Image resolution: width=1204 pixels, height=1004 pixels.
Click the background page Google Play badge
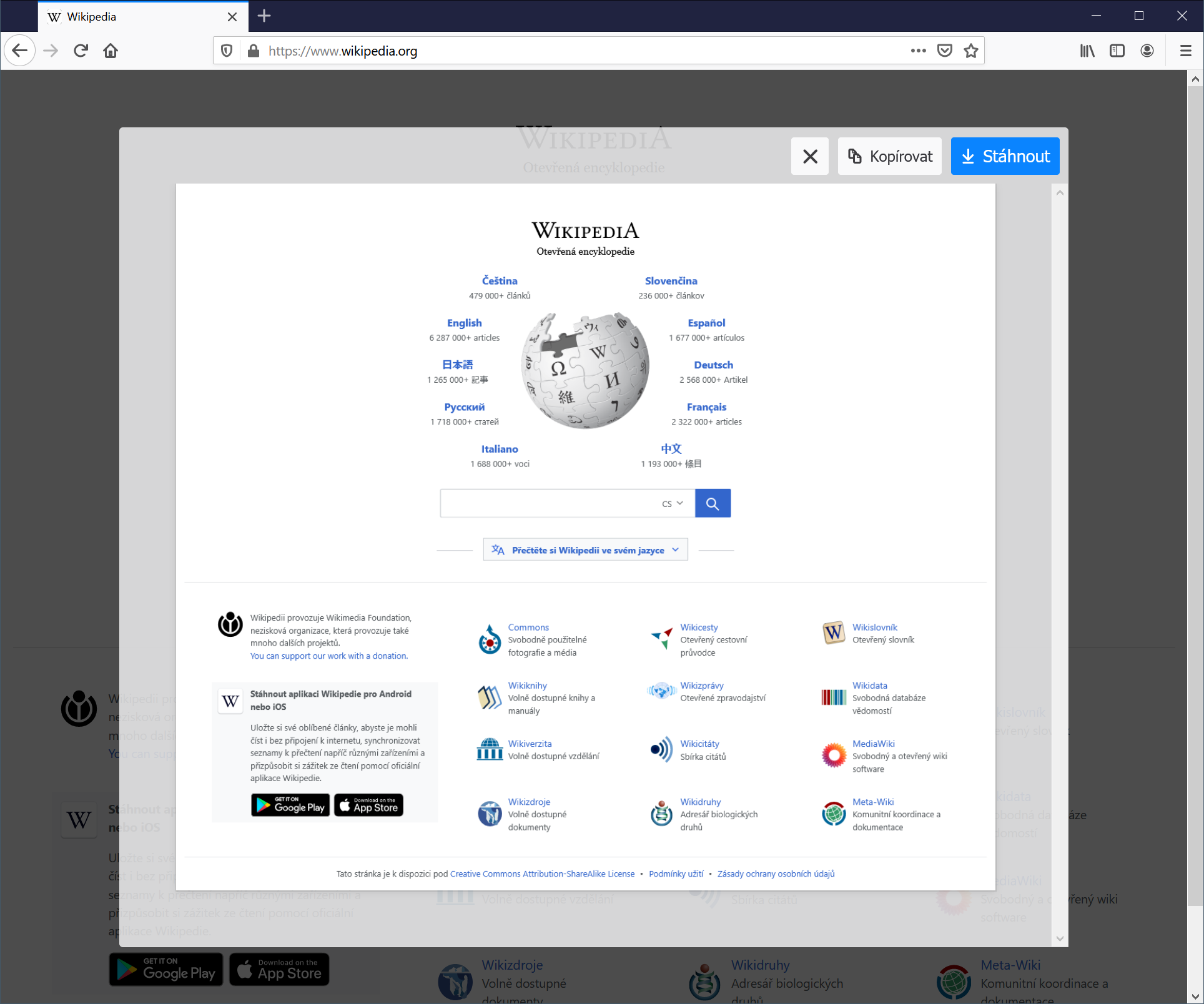pos(166,969)
